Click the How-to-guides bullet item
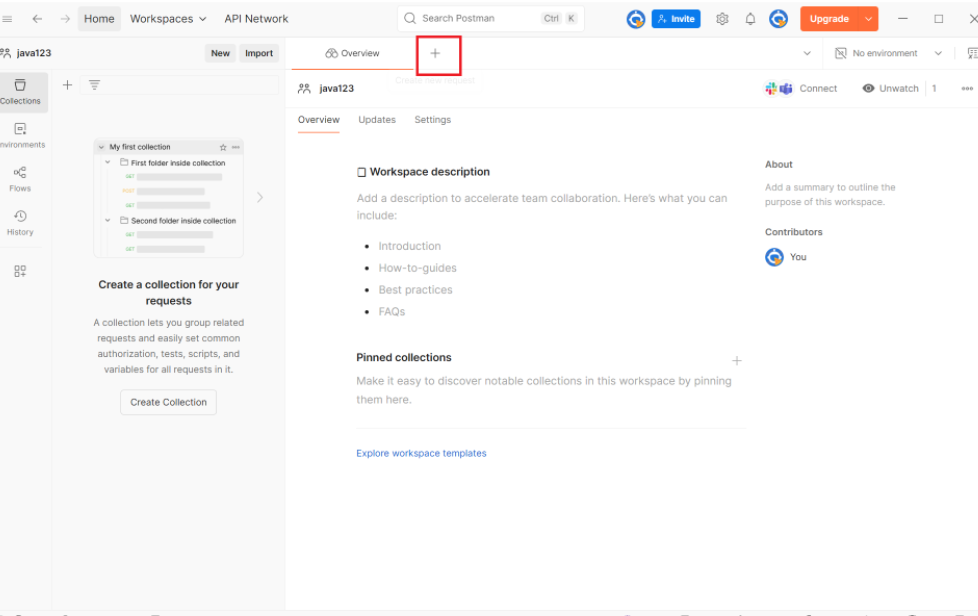This screenshot has height=616, width=978. point(417,268)
